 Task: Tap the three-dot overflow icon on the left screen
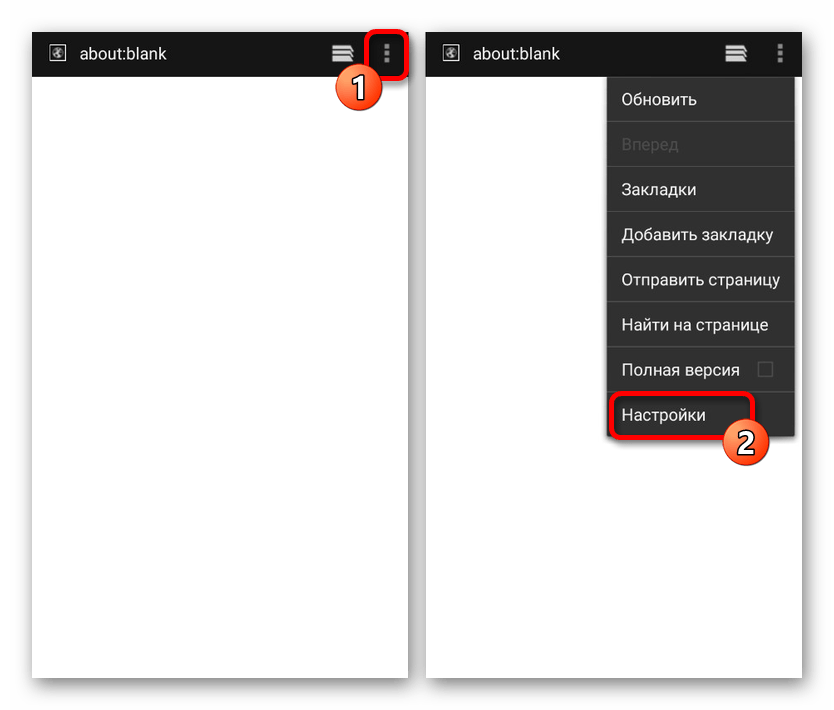tap(387, 54)
